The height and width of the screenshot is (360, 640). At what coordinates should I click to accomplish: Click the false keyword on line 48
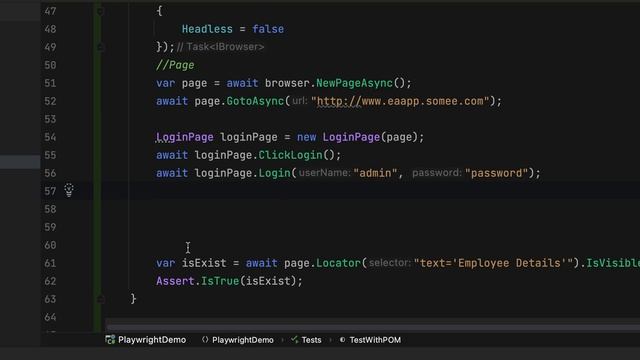[268, 29]
